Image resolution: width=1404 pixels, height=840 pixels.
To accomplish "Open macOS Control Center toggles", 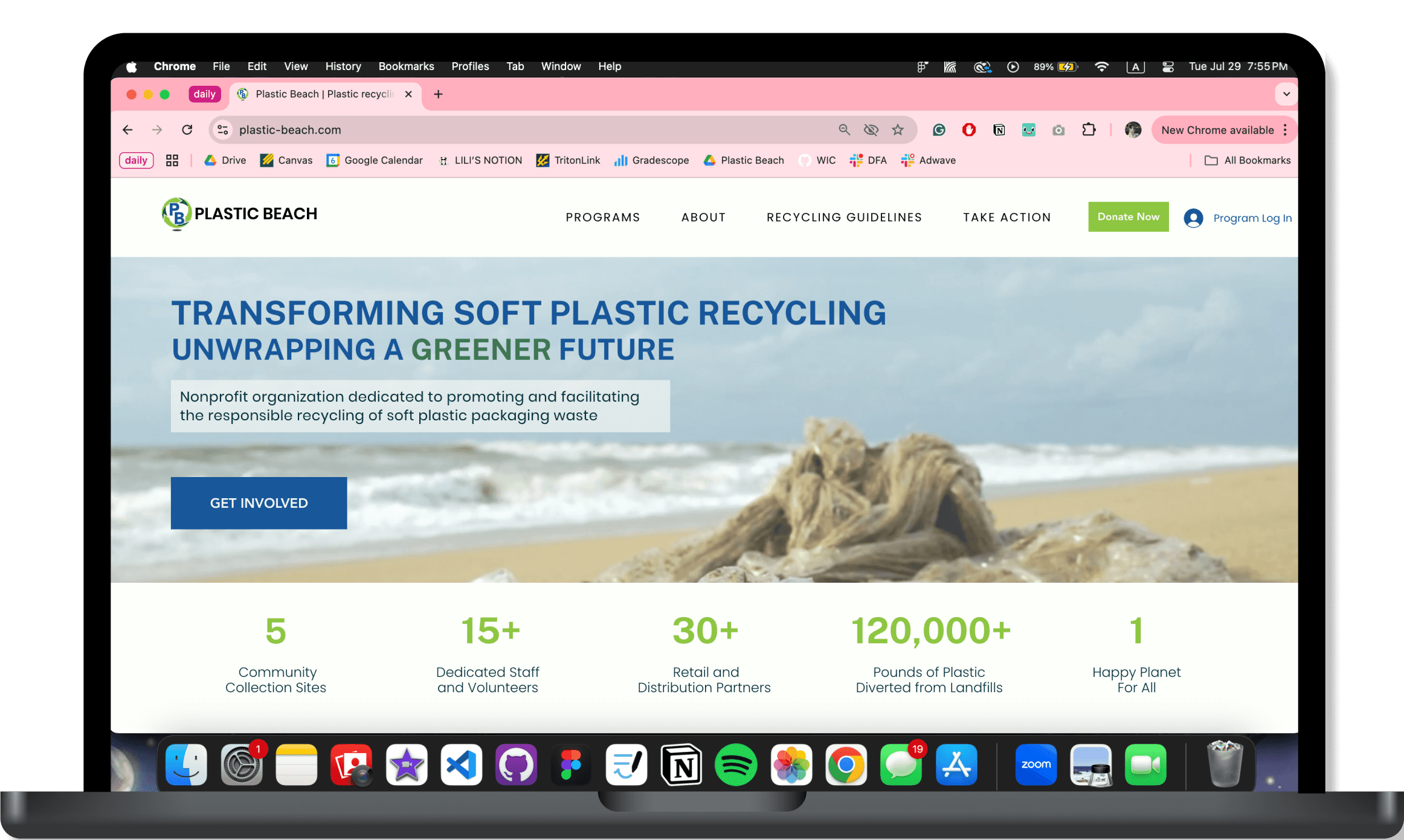I will pos(1168,67).
